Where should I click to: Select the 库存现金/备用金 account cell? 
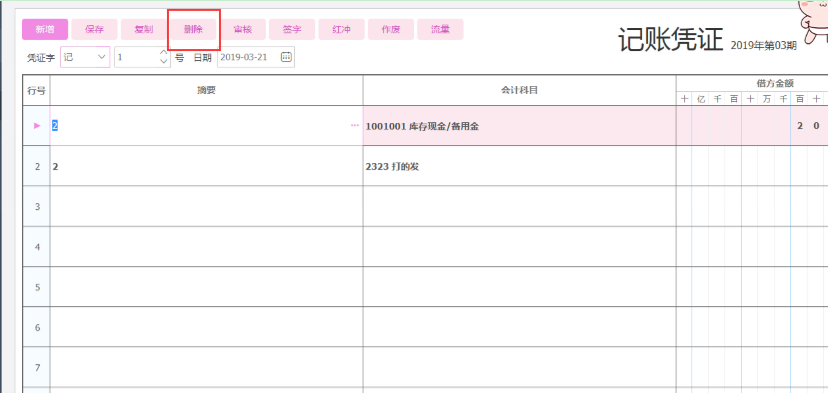[x=519, y=126]
